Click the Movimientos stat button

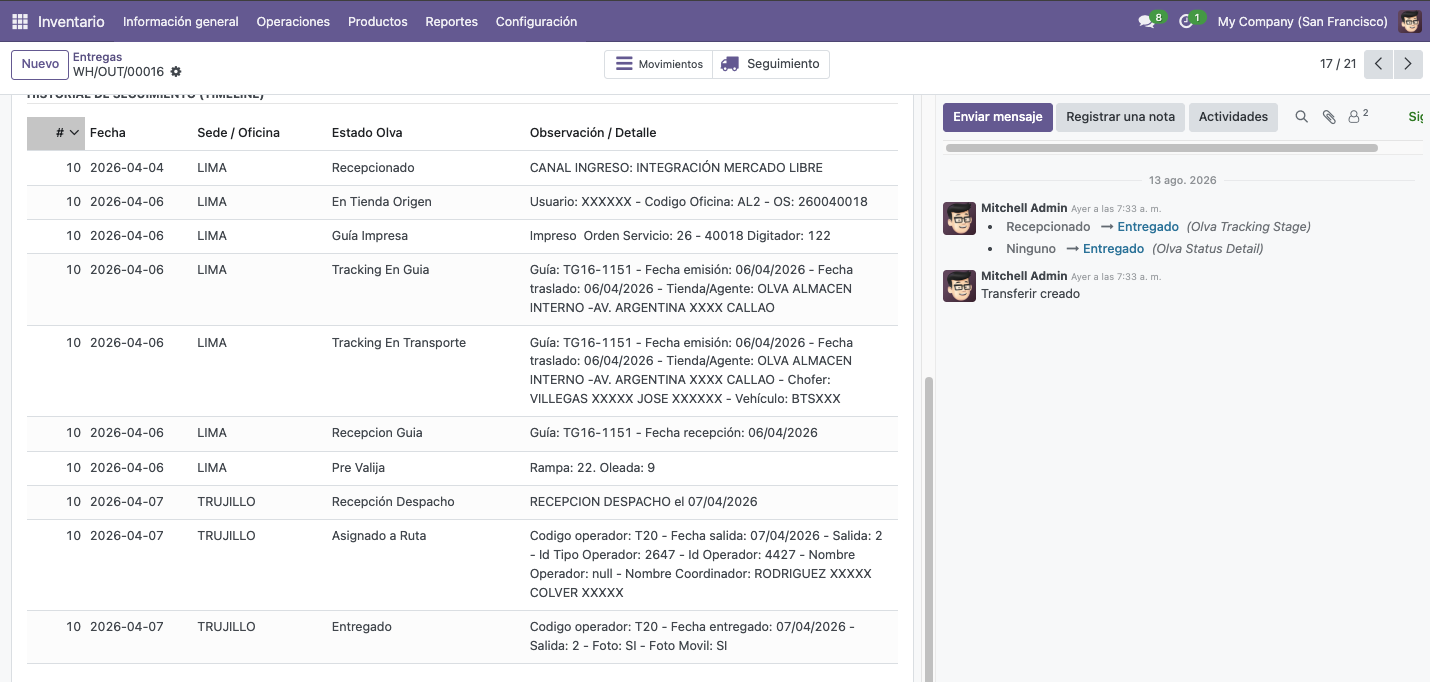pyautogui.click(x=659, y=64)
